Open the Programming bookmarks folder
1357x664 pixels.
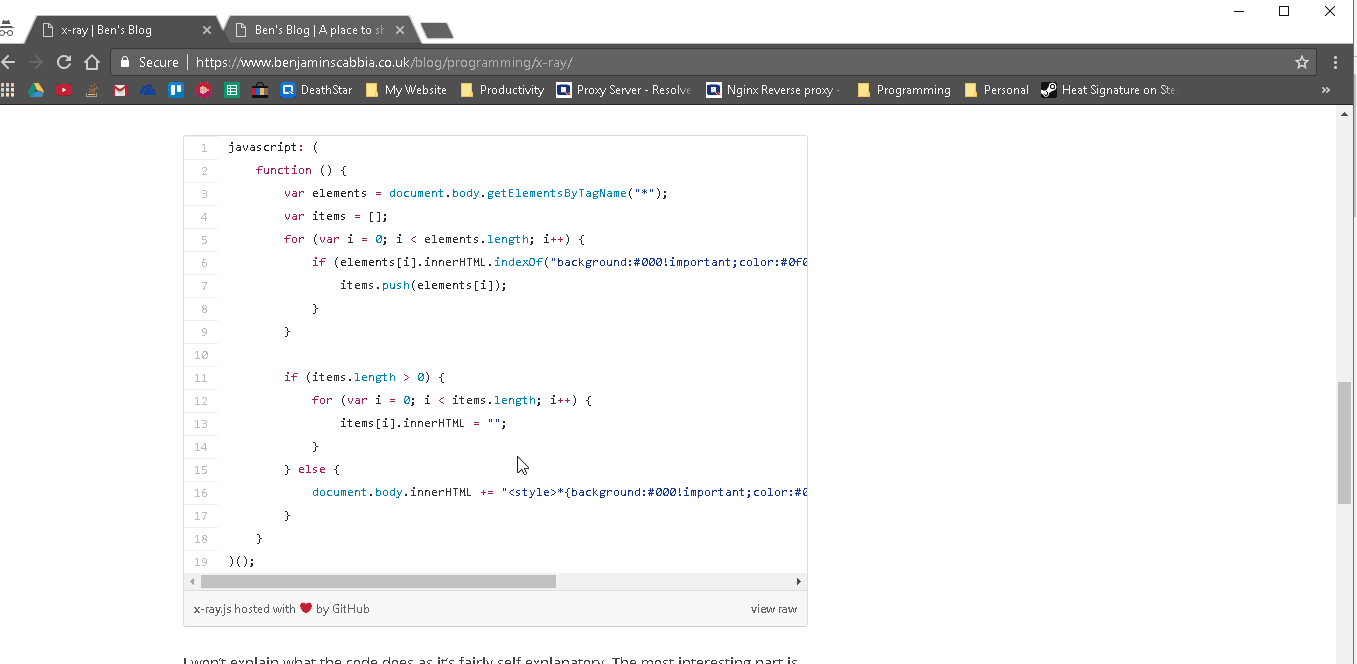pos(903,90)
